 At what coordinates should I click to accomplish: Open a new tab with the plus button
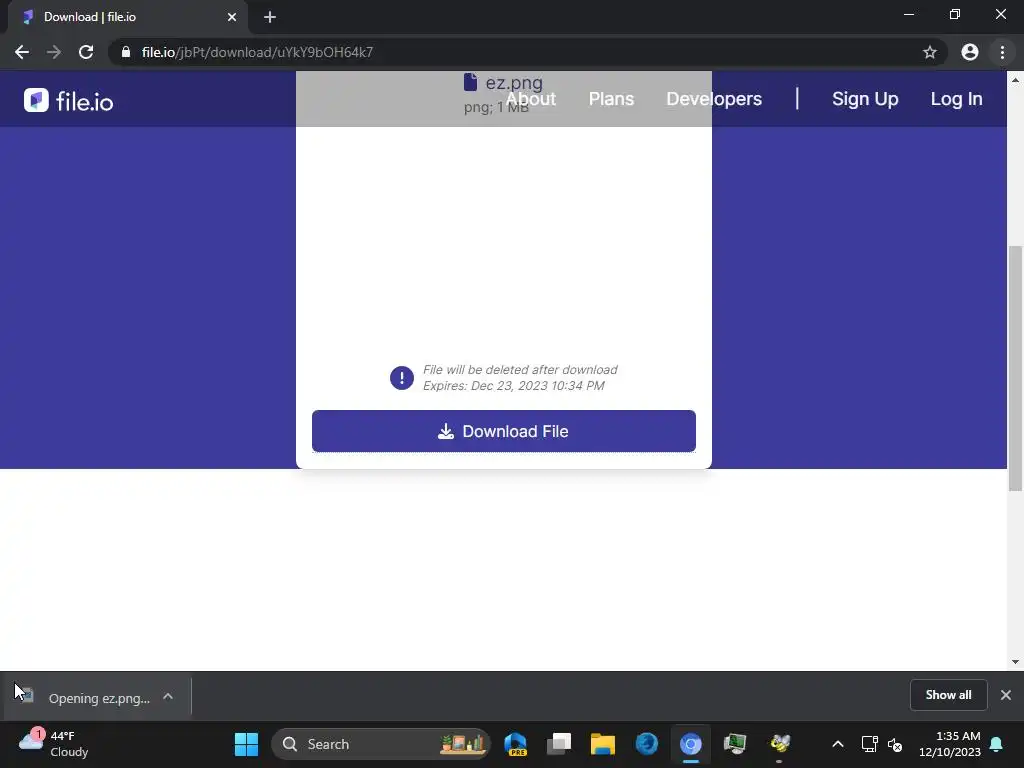tap(270, 17)
